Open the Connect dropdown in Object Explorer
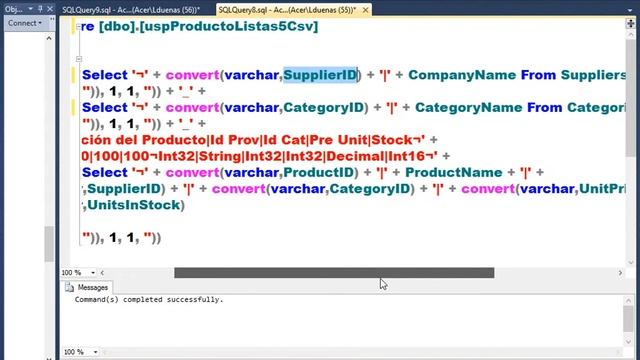The width and height of the screenshot is (640, 360). click(25, 23)
